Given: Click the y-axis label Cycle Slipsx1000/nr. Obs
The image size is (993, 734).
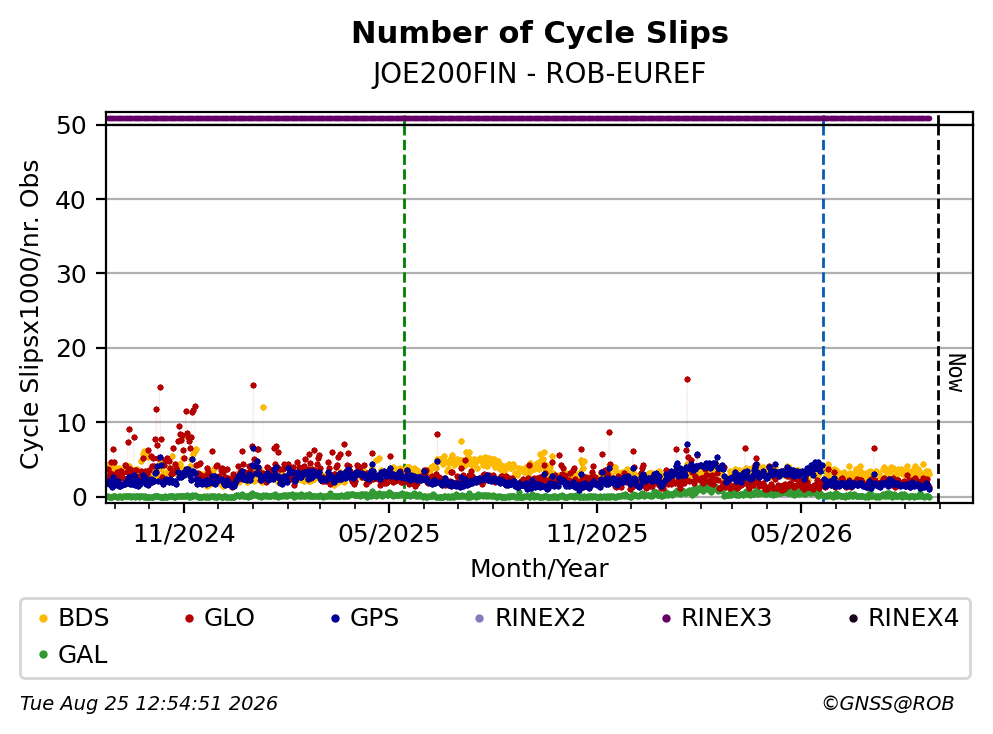Looking at the screenshot, I should coord(29,314).
